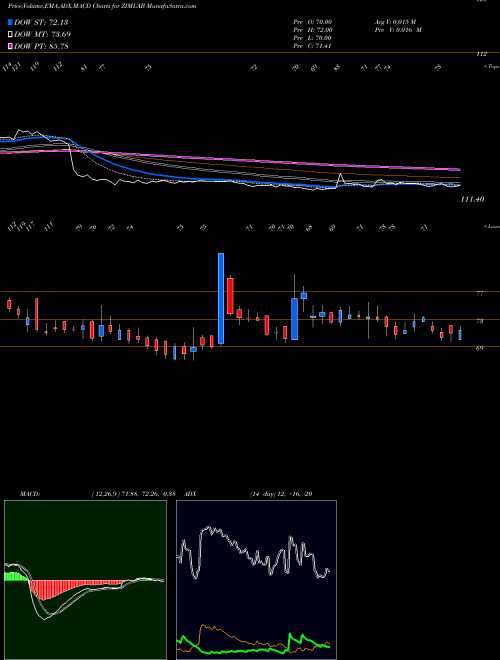Click the last blue candle at the chart's right end
The image size is (500, 660).
click(x=460, y=335)
